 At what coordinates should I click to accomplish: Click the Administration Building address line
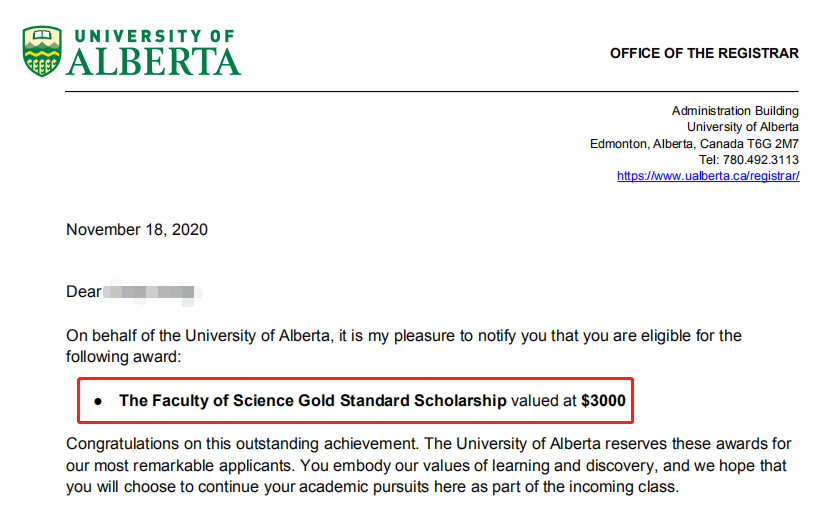pos(735,111)
